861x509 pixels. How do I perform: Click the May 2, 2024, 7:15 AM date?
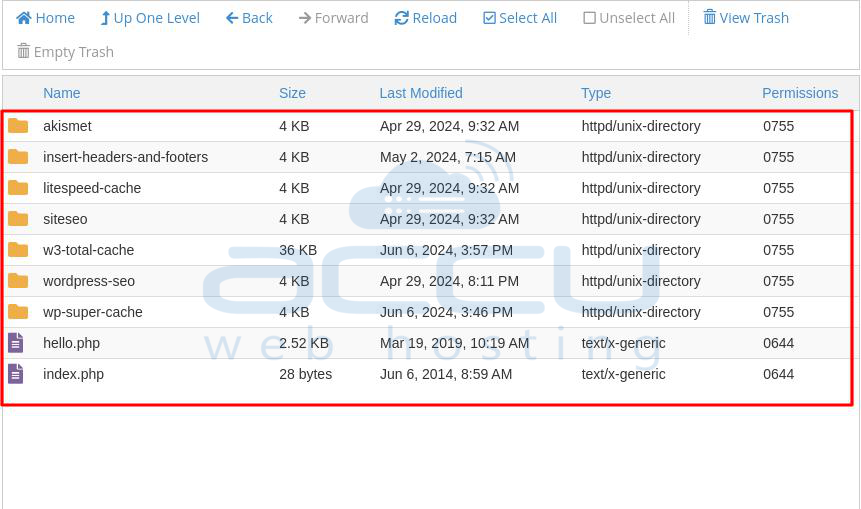(448, 157)
